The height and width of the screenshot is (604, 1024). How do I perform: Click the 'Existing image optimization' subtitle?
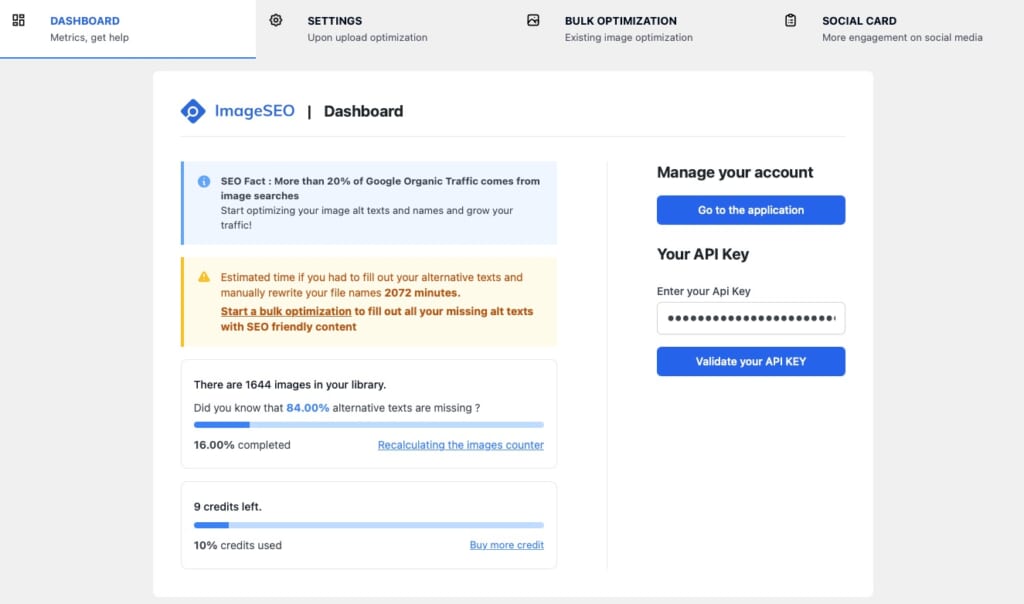coord(628,37)
